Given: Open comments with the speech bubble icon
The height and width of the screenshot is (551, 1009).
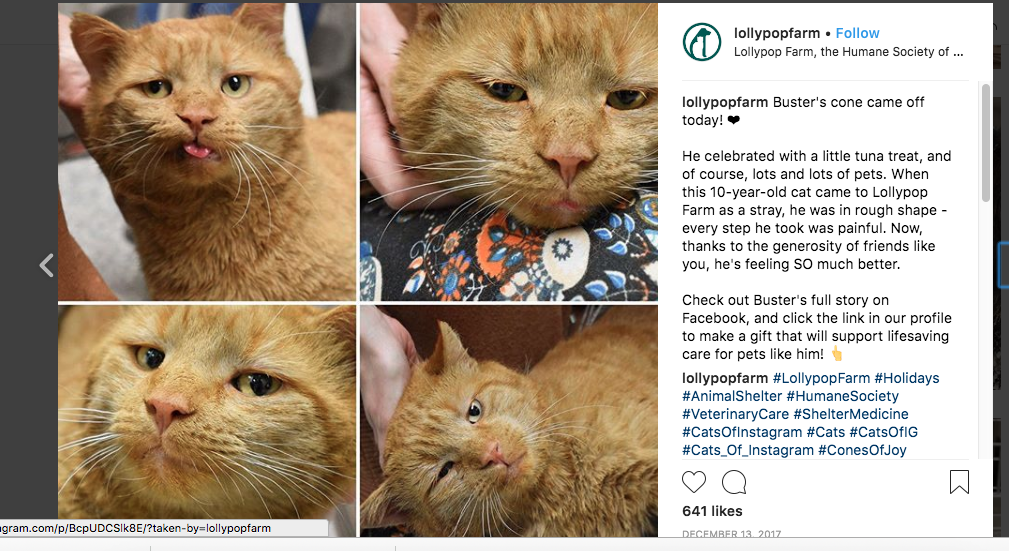Looking at the screenshot, I should click(x=734, y=483).
